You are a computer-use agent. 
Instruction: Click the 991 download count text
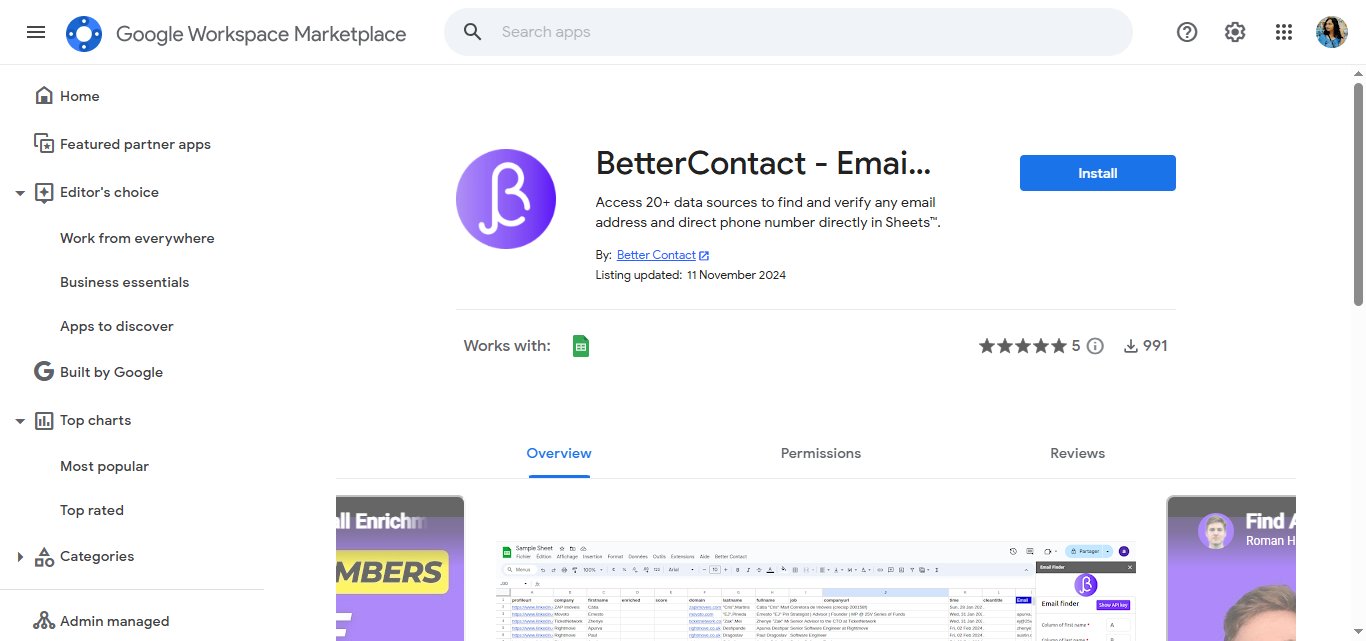[1155, 346]
